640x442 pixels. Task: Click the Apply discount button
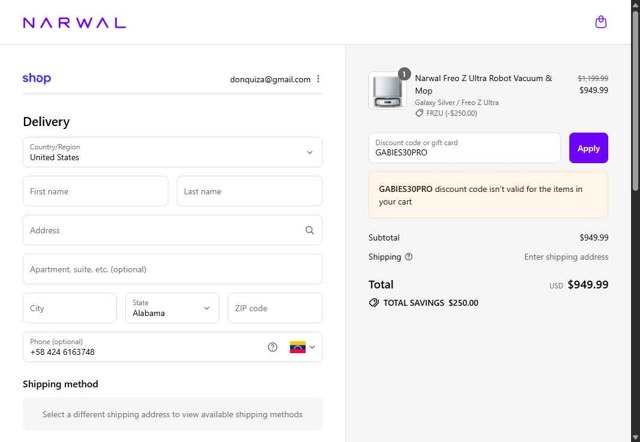click(588, 148)
